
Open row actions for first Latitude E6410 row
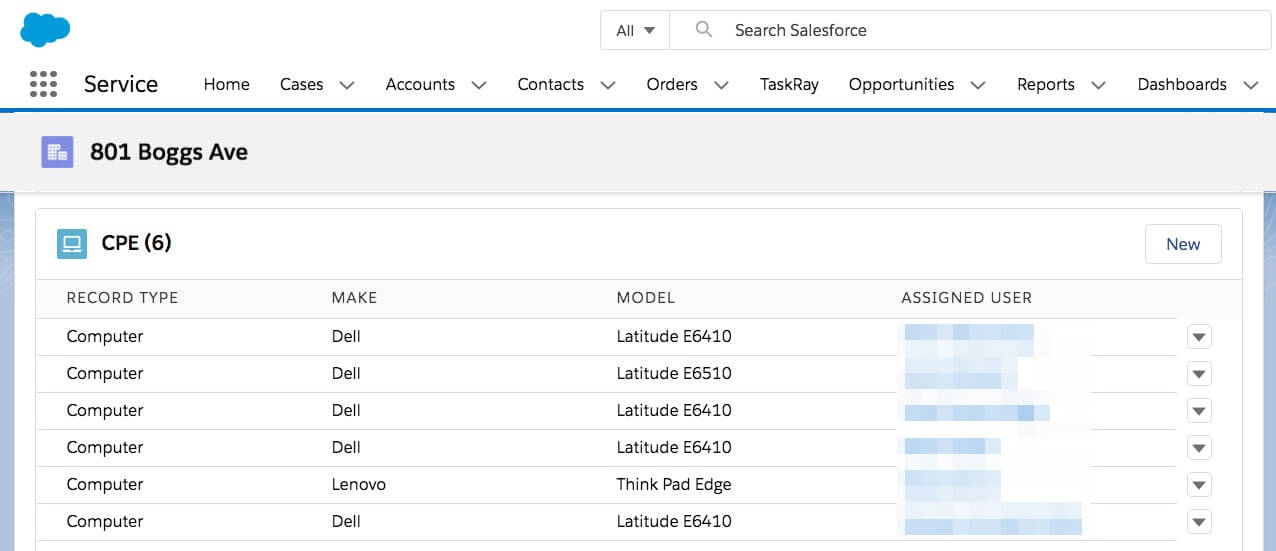[x=1199, y=337]
